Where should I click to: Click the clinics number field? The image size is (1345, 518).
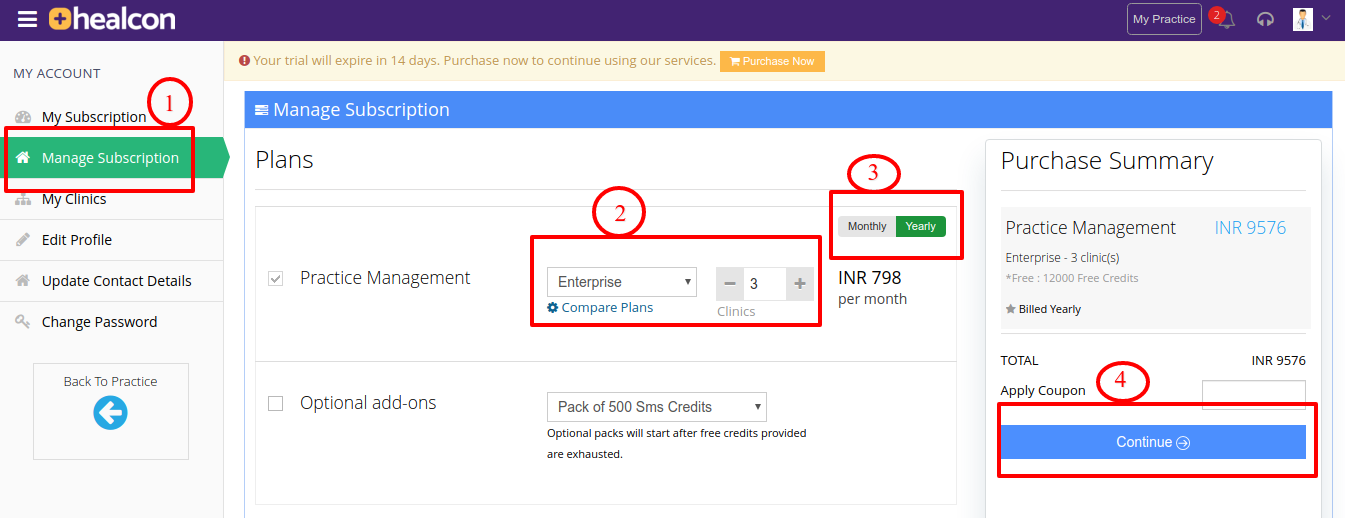pyautogui.click(x=765, y=284)
